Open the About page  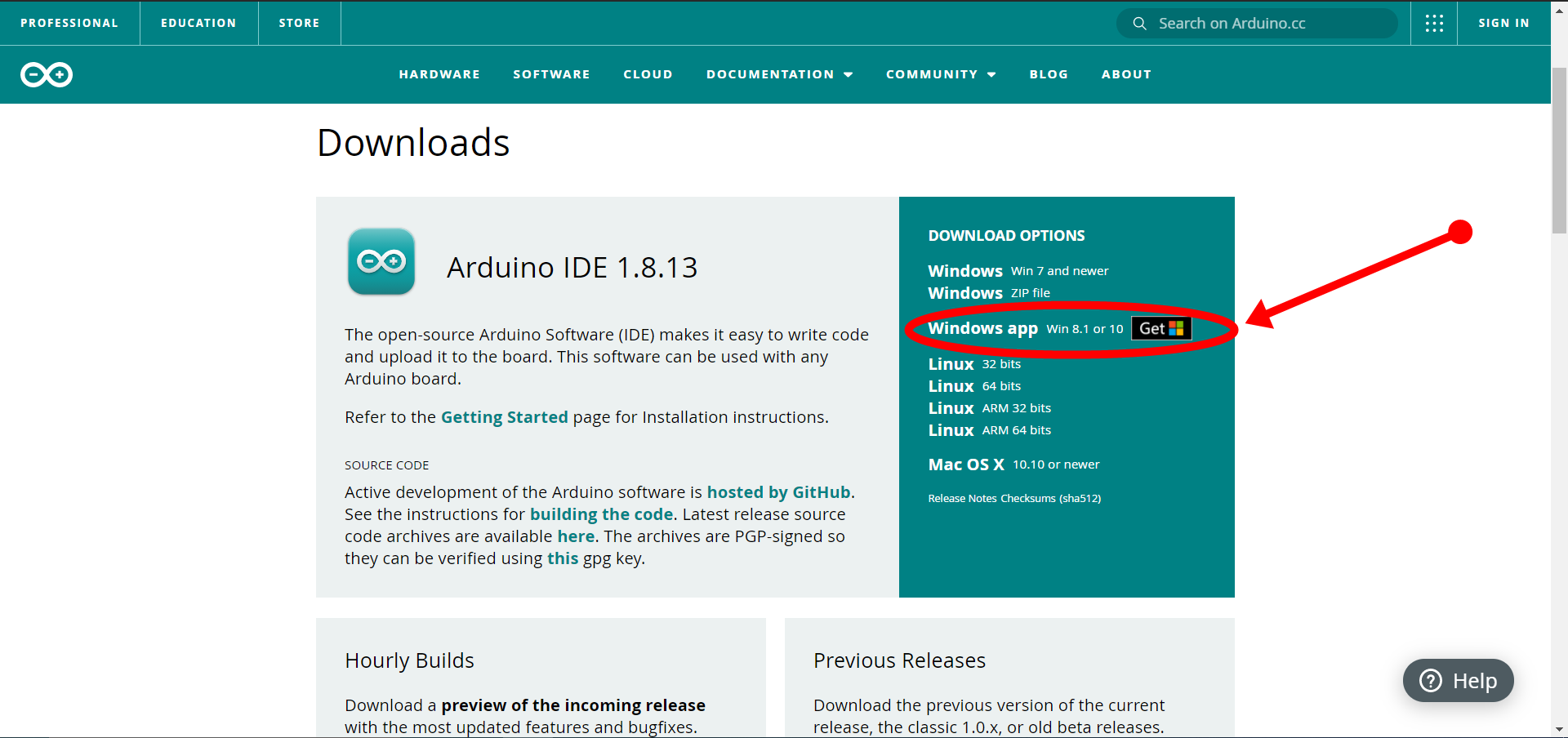click(1126, 74)
